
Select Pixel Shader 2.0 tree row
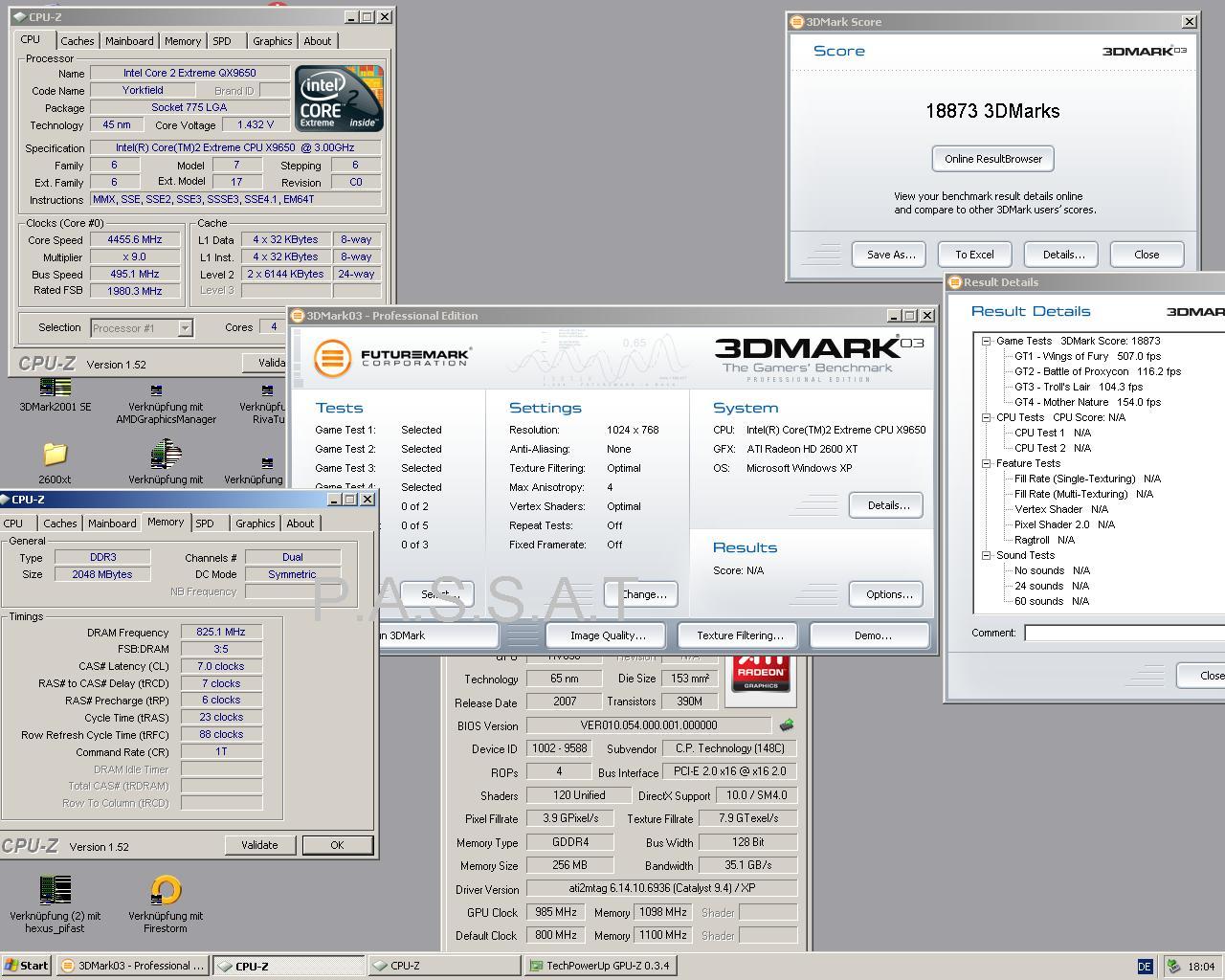coord(1064,524)
